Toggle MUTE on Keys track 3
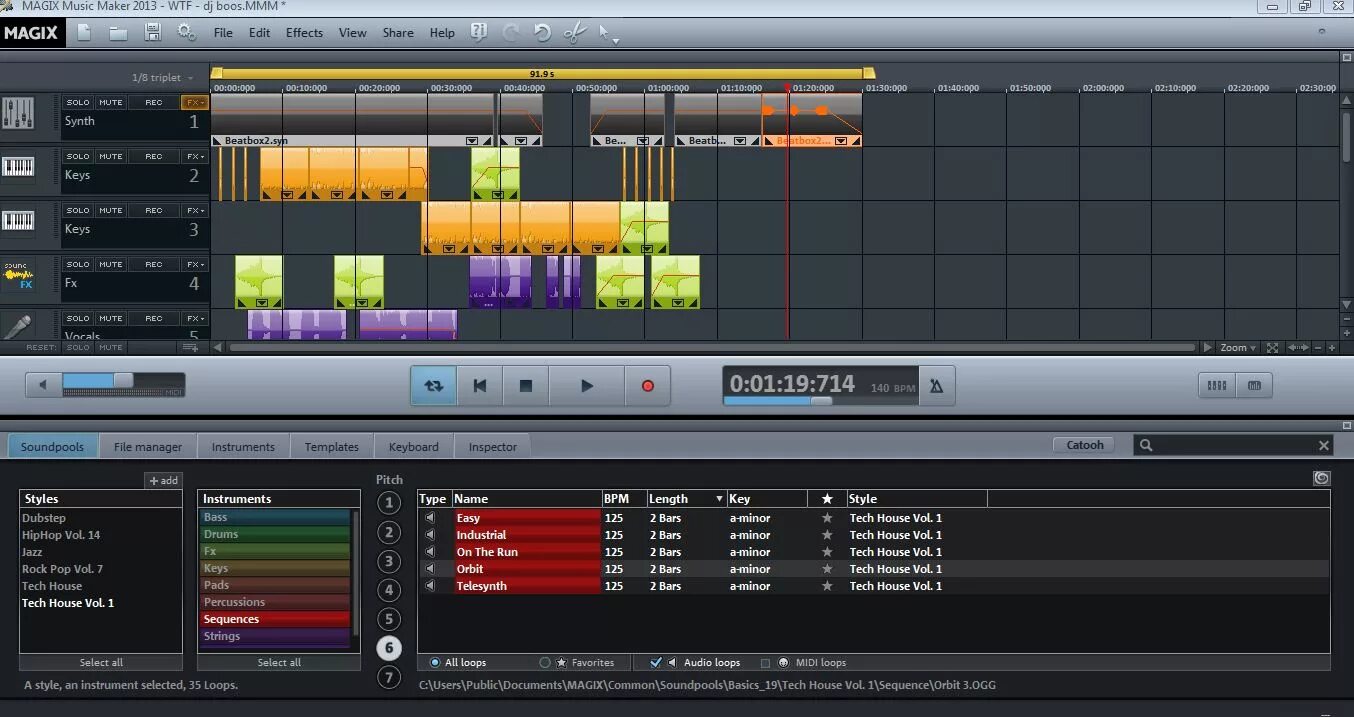This screenshot has height=717, width=1354. (110, 210)
